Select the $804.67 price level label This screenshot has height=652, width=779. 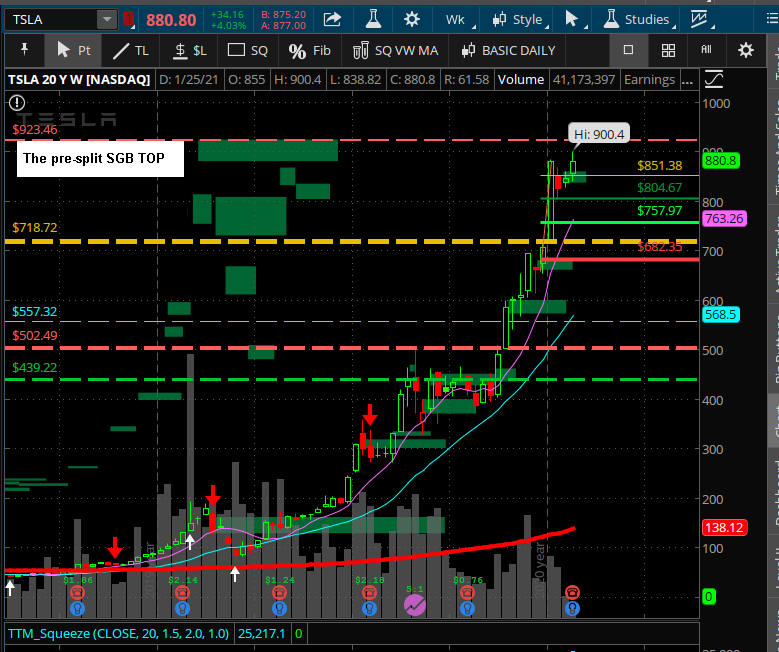coord(659,187)
